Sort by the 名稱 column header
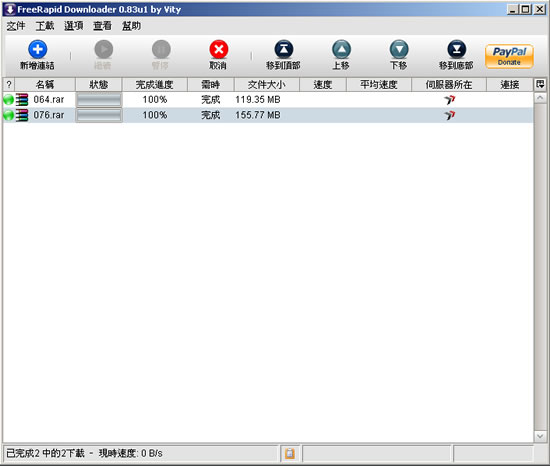This screenshot has width=550, height=466. click(x=45, y=85)
